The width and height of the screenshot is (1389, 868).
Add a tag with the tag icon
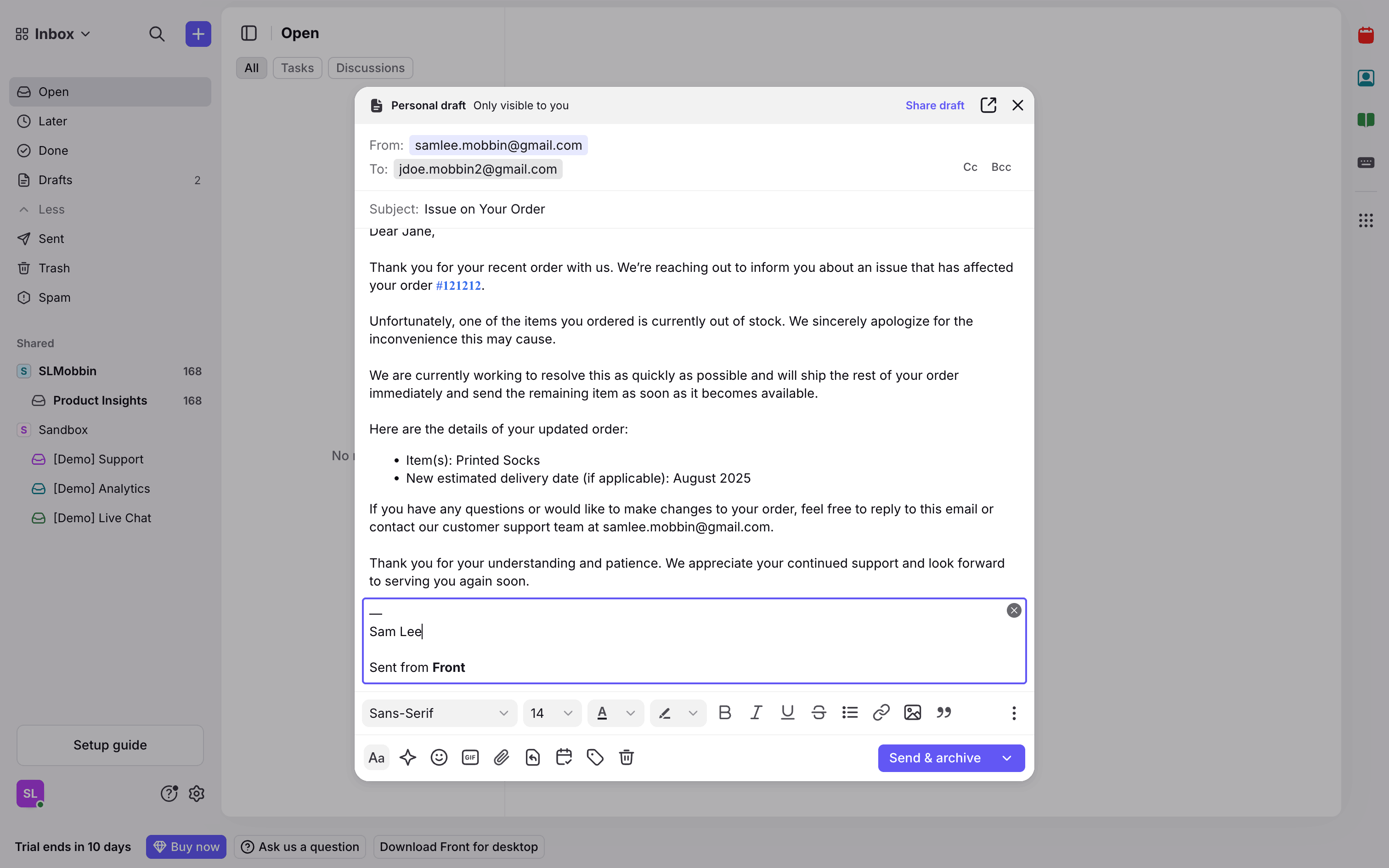[595, 757]
